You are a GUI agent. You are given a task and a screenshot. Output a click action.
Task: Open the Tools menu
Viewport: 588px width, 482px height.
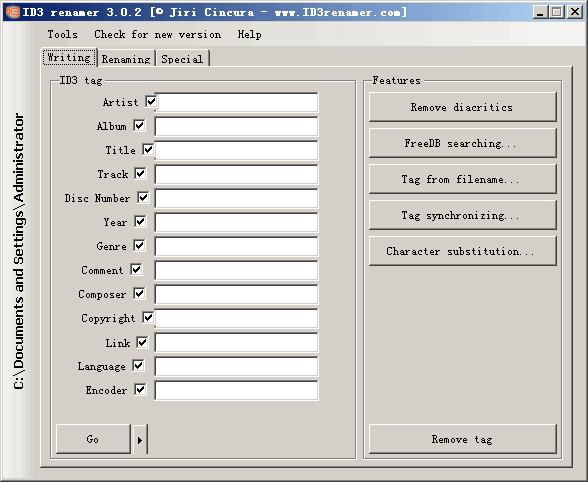point(62,35)
